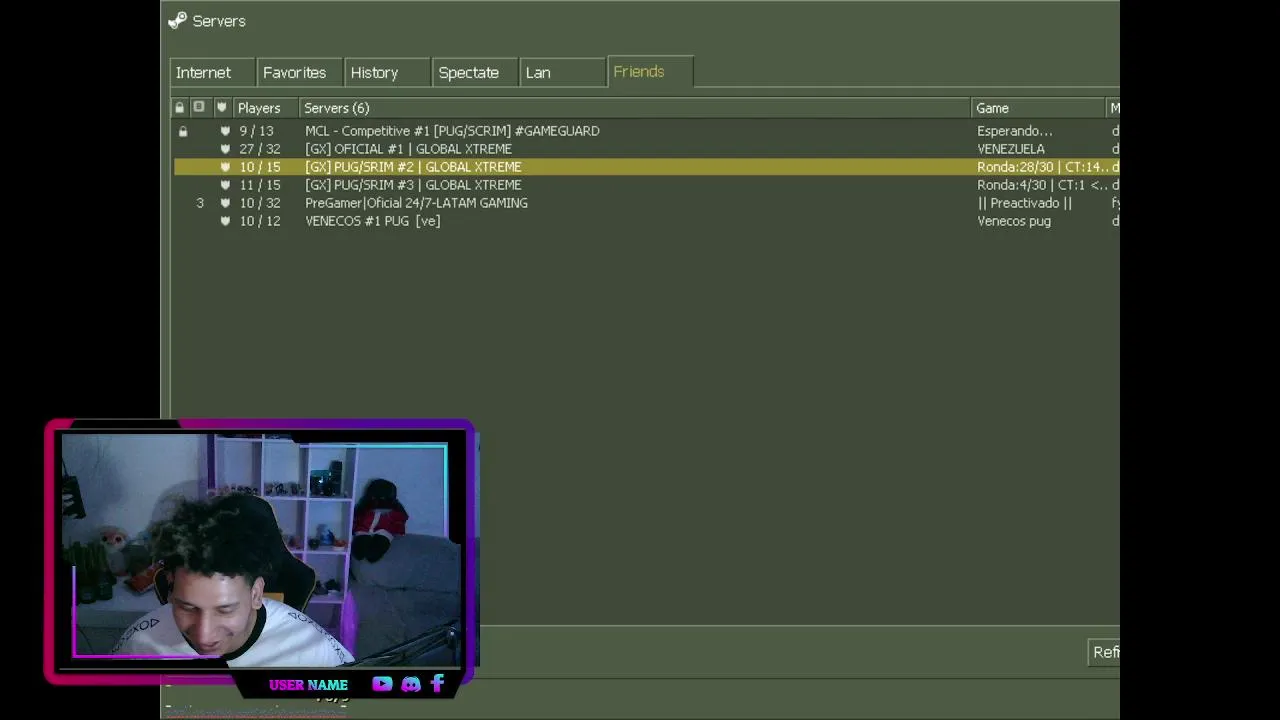Click bot count 3 on PreGamer row
The width and height of the screenshot is (1280, 720).
click(200, 203)
